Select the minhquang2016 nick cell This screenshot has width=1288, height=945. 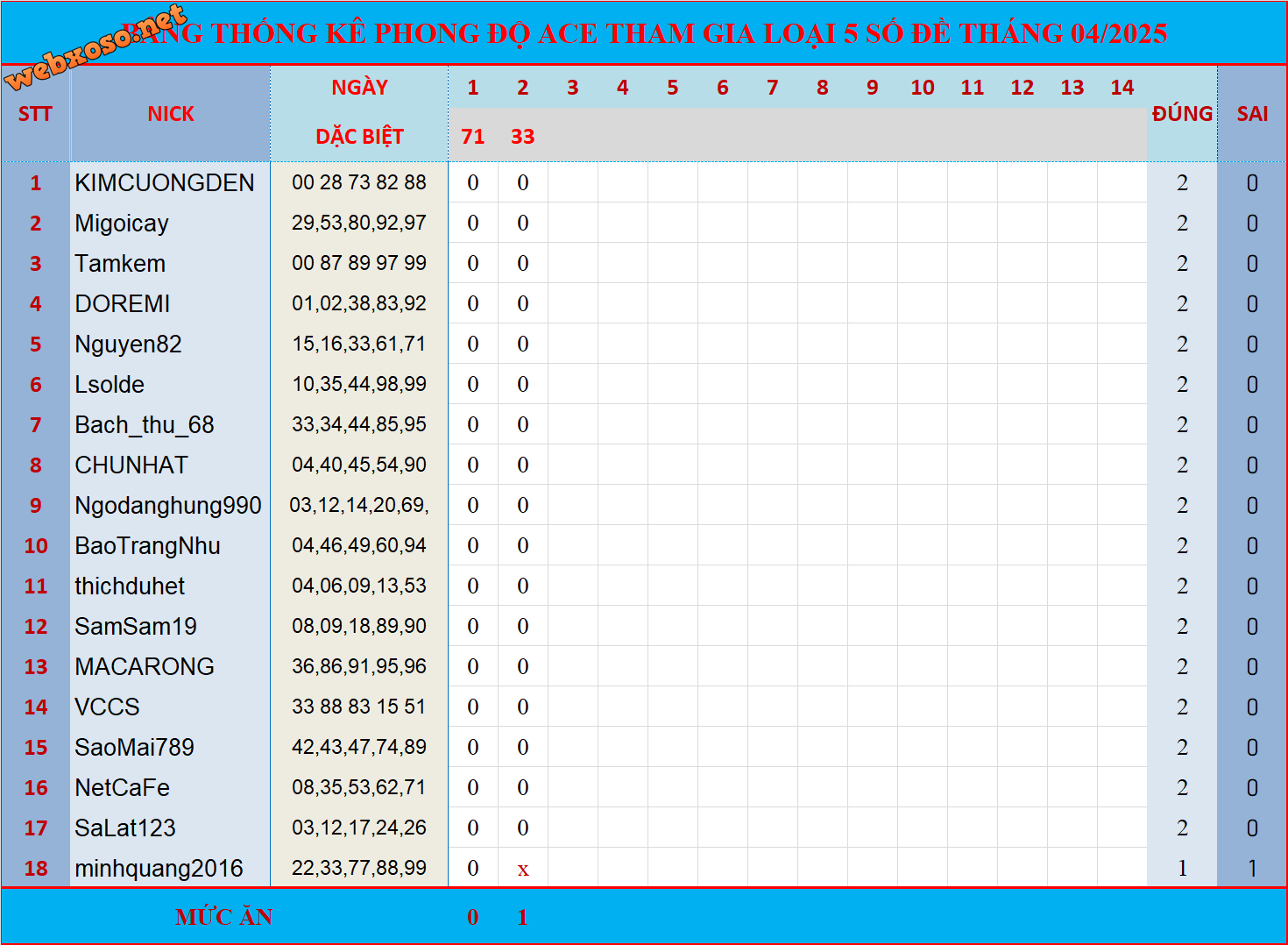(170, 868)
